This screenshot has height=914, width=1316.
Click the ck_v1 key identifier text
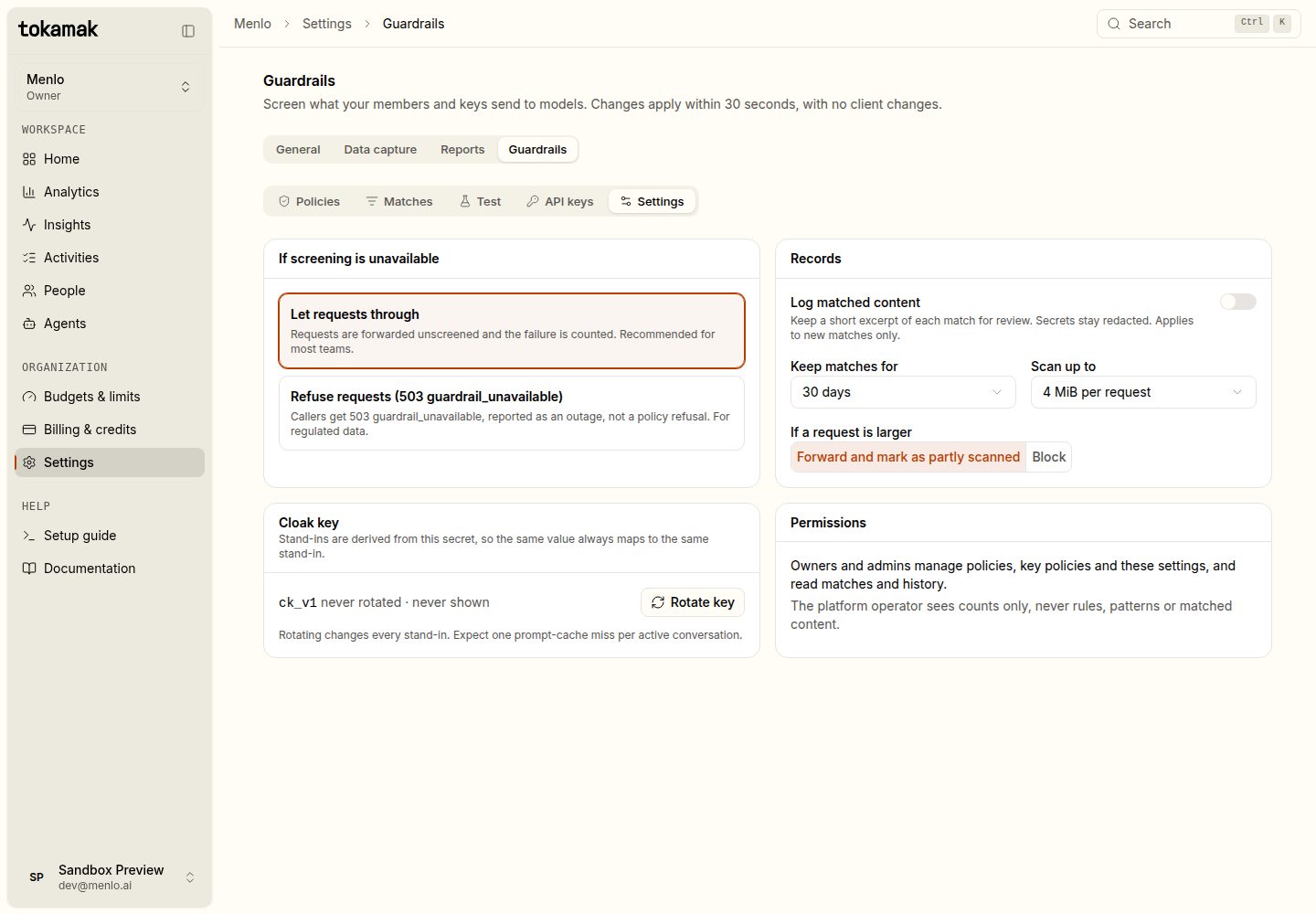(298, 602)
